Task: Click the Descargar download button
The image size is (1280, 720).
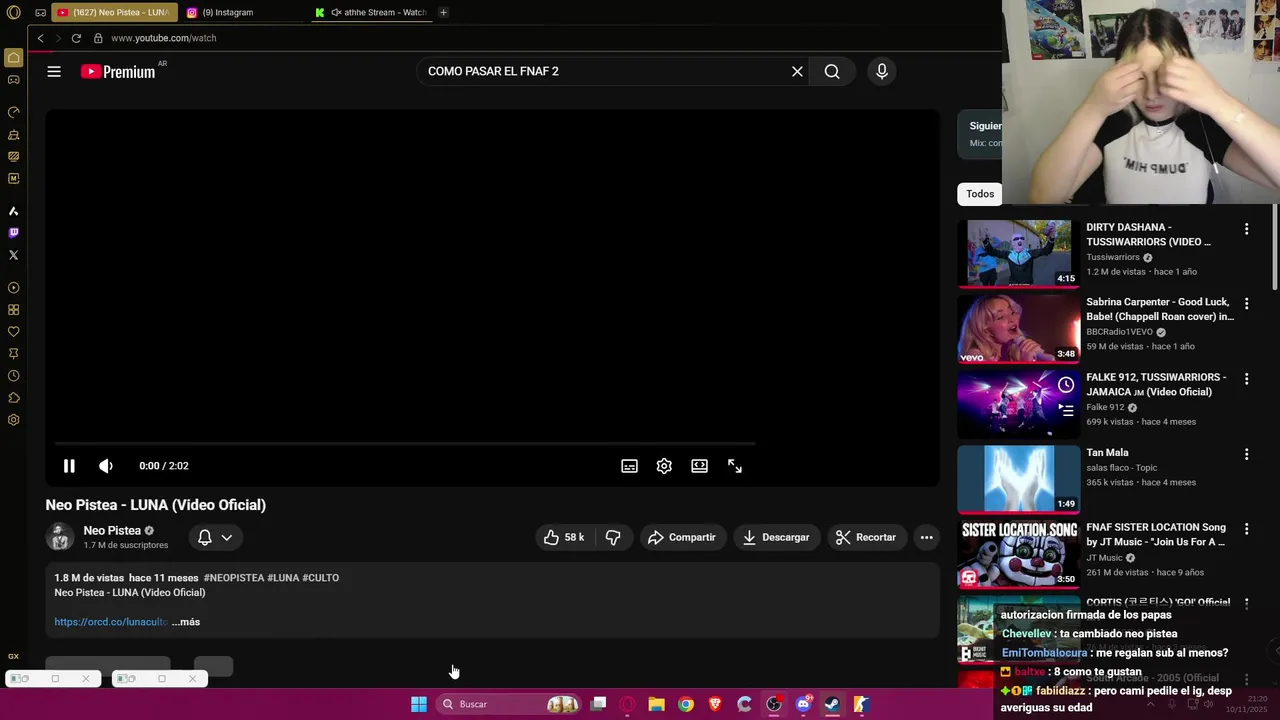Action: point(776,537)
